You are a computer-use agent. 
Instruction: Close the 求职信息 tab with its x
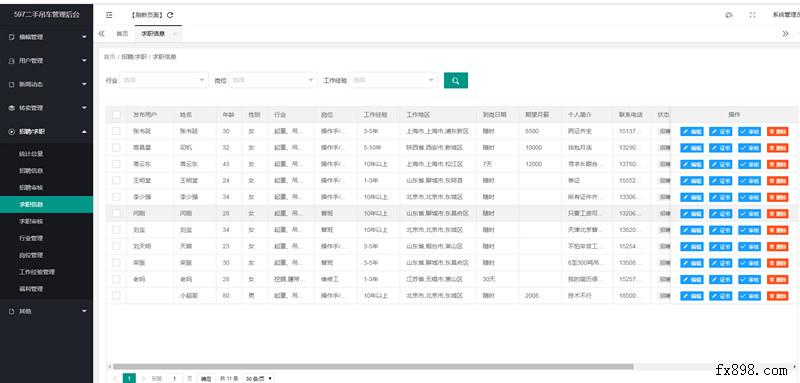coord(174,34)
